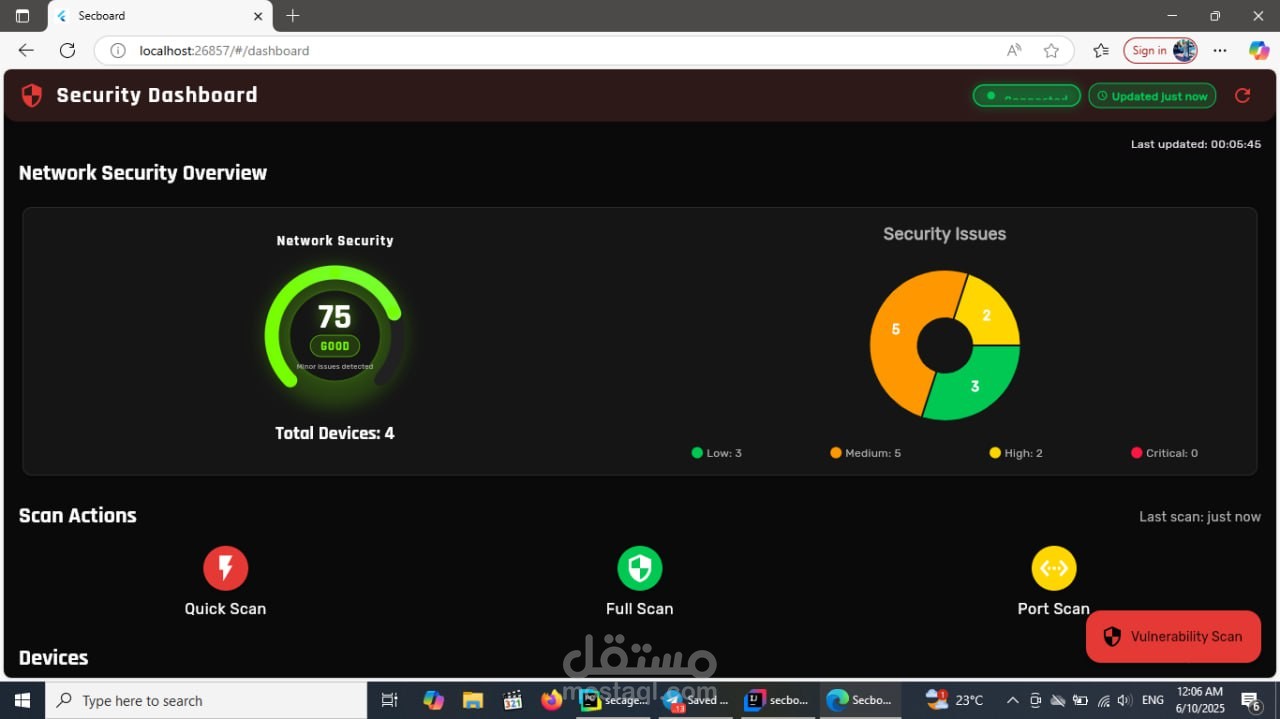1280x719 pixels.
Task: Click the 'Low: 3' legend entry
Action: point(716,453)
